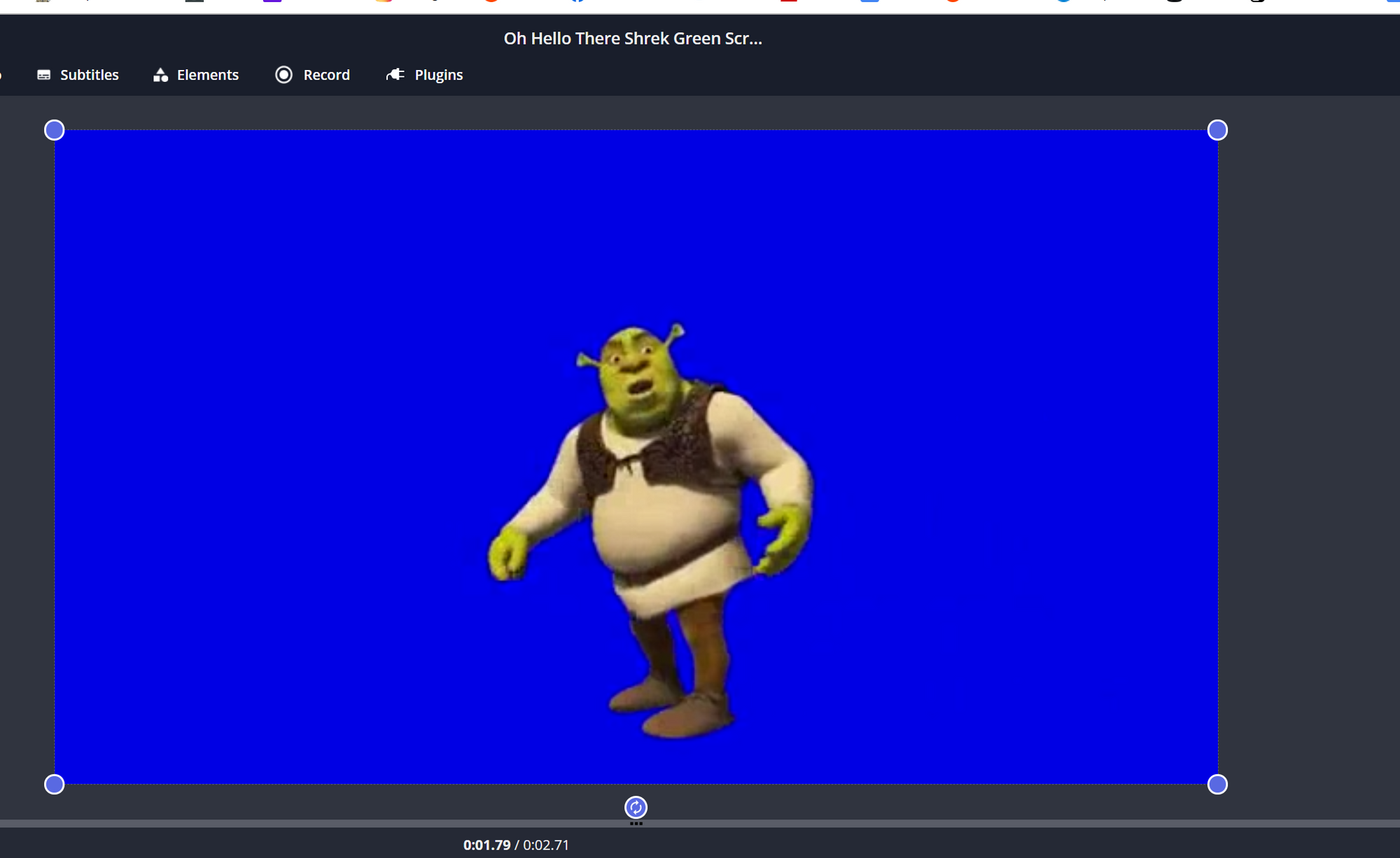This screenshot has height=858, width=1400.
Task: Click the total duration 0:02.71
Action: coord(546,845)
